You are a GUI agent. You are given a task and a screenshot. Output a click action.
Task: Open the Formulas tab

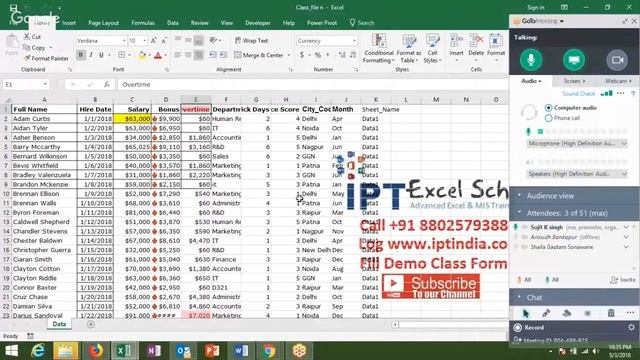pyautogui.click(x=143, y=23)
